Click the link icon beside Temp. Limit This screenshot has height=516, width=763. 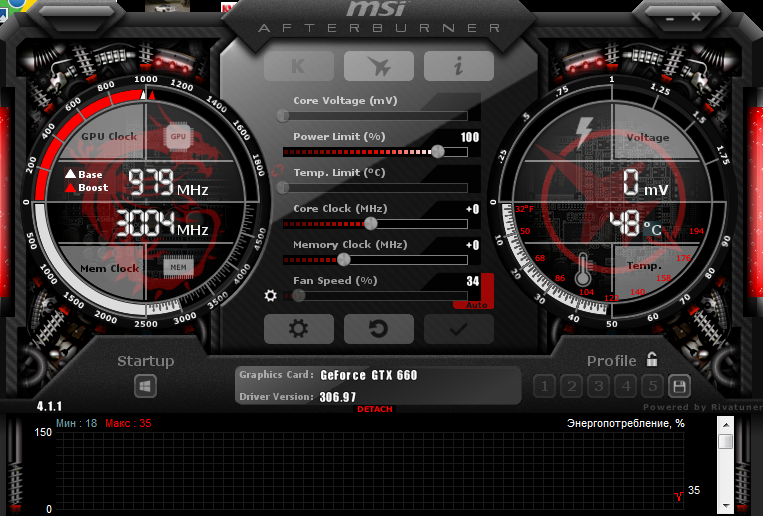pyautogui.click(x=277, y=171)
